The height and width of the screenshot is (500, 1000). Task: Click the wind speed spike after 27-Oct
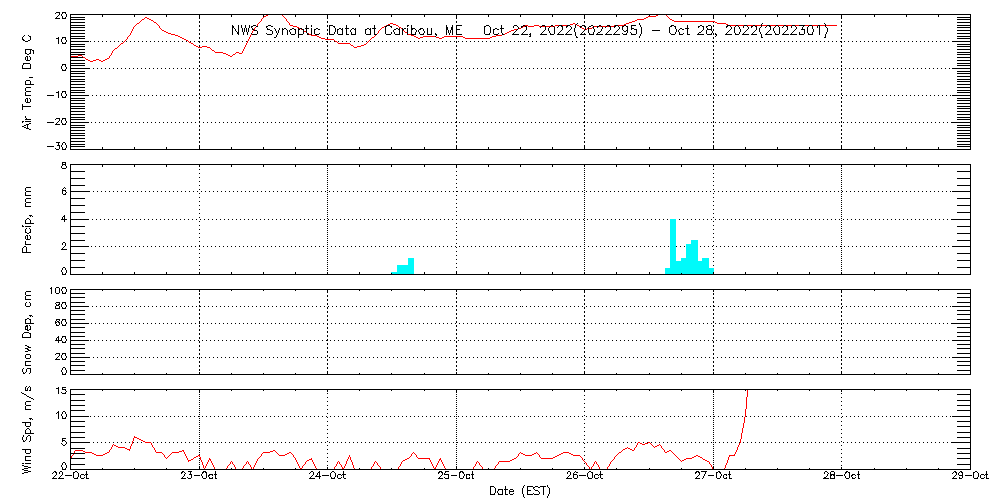(x=743, y=420)
